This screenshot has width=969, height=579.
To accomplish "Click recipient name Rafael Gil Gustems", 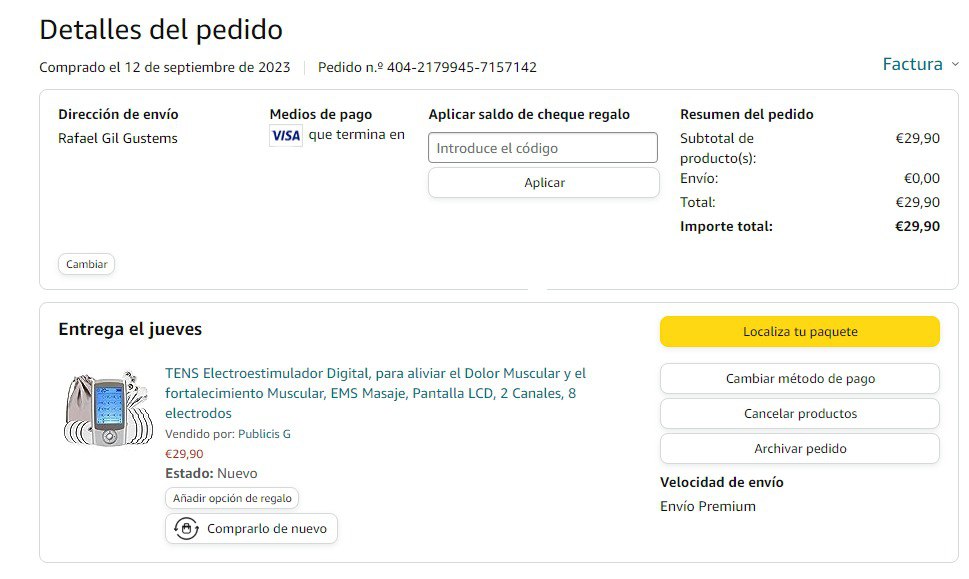I will click(x=118, y=138).
